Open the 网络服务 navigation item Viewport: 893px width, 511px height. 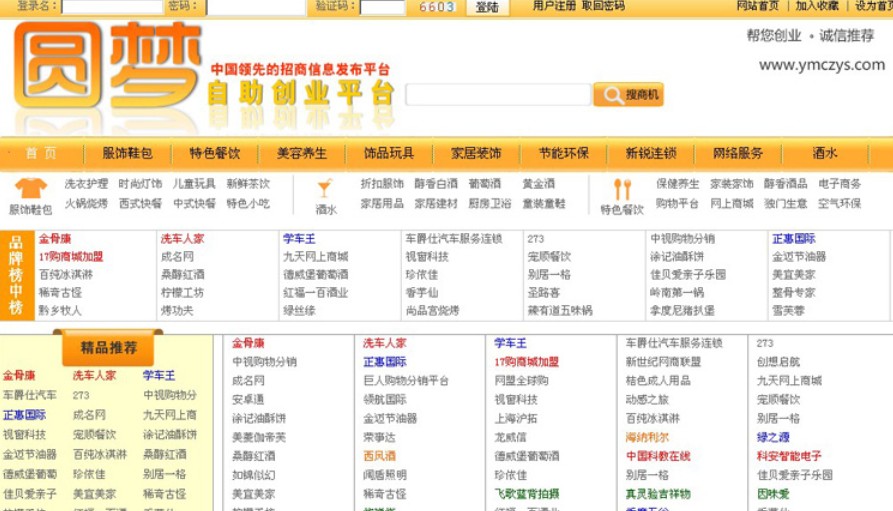tap(738, 153)
